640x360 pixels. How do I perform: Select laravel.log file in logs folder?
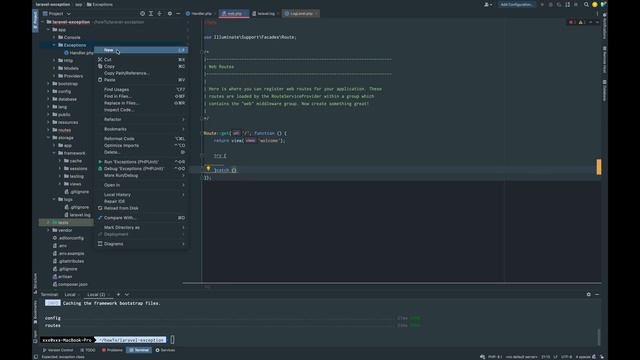(x=79, y=215)
